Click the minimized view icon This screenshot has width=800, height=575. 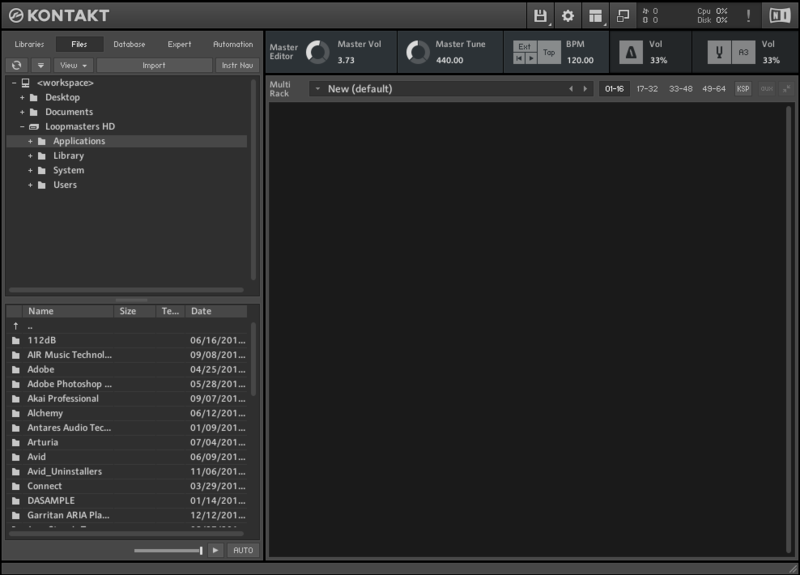click(623, 16)
